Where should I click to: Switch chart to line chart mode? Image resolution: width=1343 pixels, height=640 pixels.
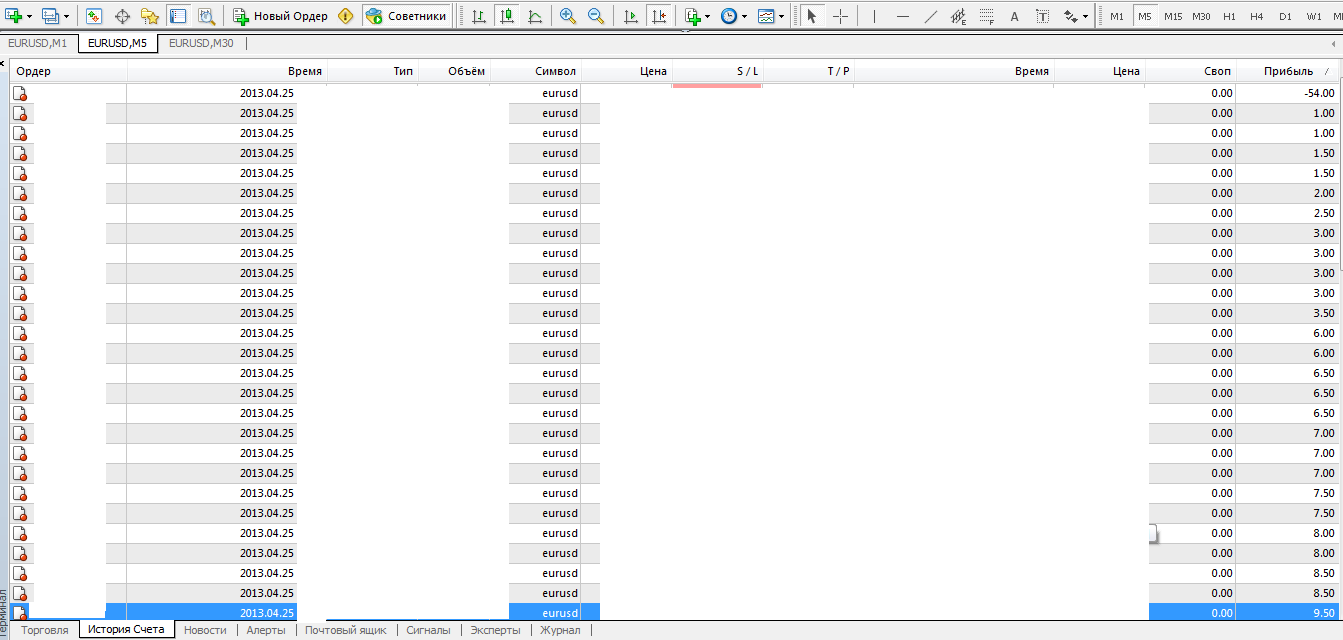pyautogui.click(x=535, y=16)
